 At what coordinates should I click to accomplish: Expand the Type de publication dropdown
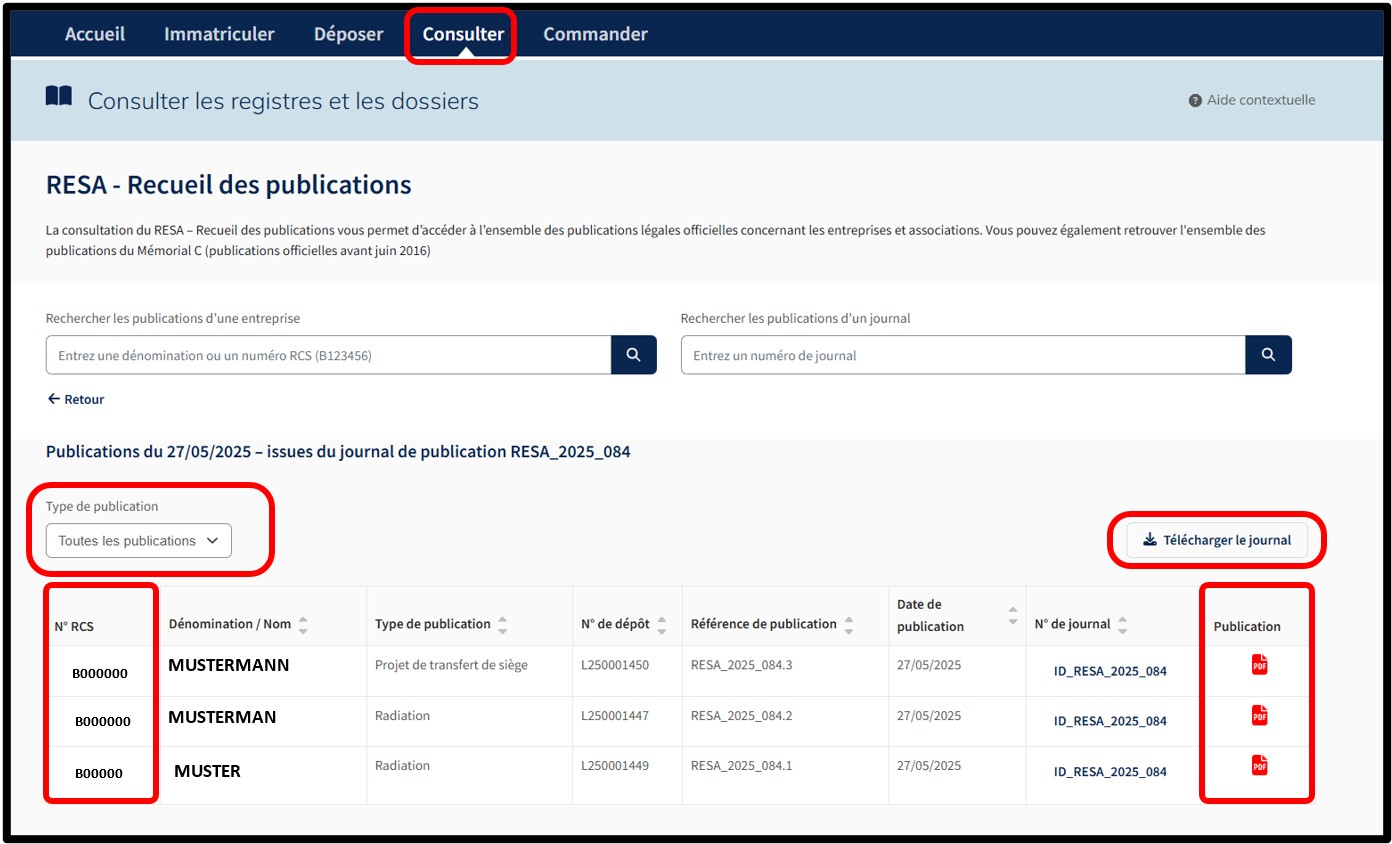(139, 541)
